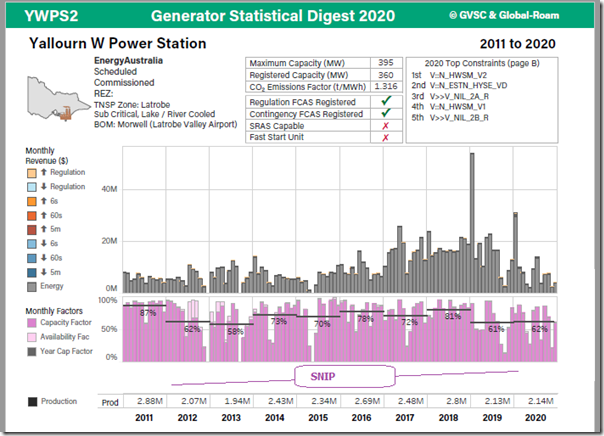Click the raise 6s legend swatch
Viewport: 604px width, 436px height.
pos(32,201)
